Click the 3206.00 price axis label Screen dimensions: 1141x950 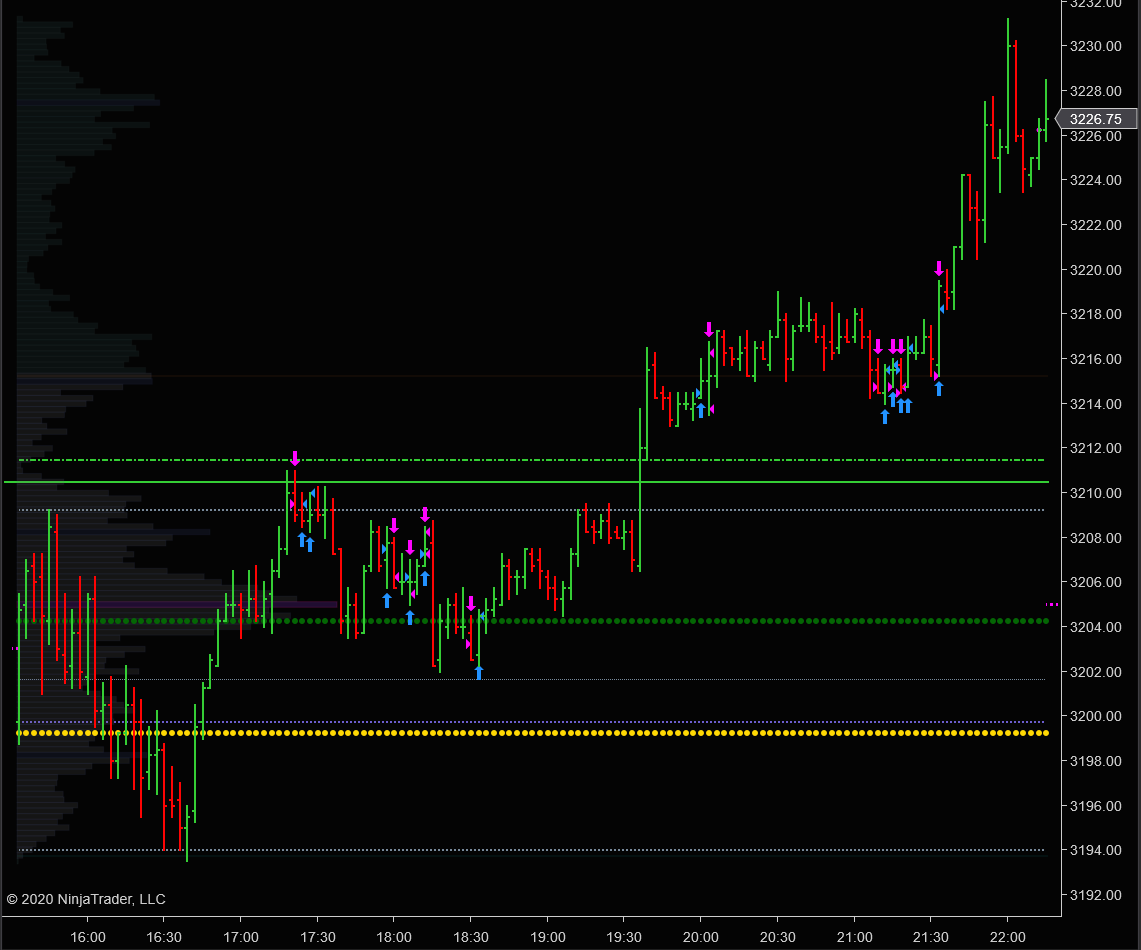(x=1095, y=582)
